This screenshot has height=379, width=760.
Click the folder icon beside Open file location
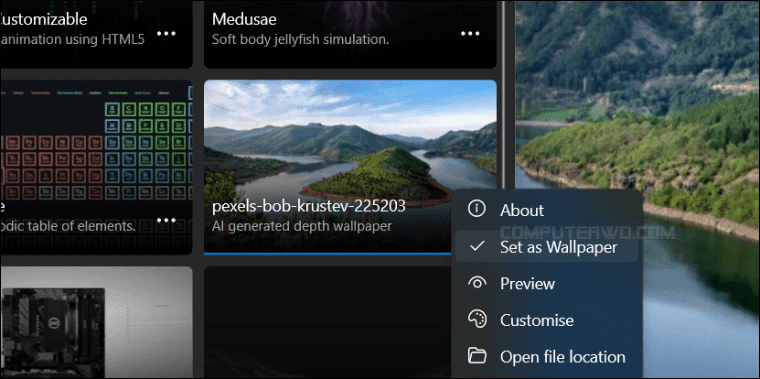(x=477, y=356)
